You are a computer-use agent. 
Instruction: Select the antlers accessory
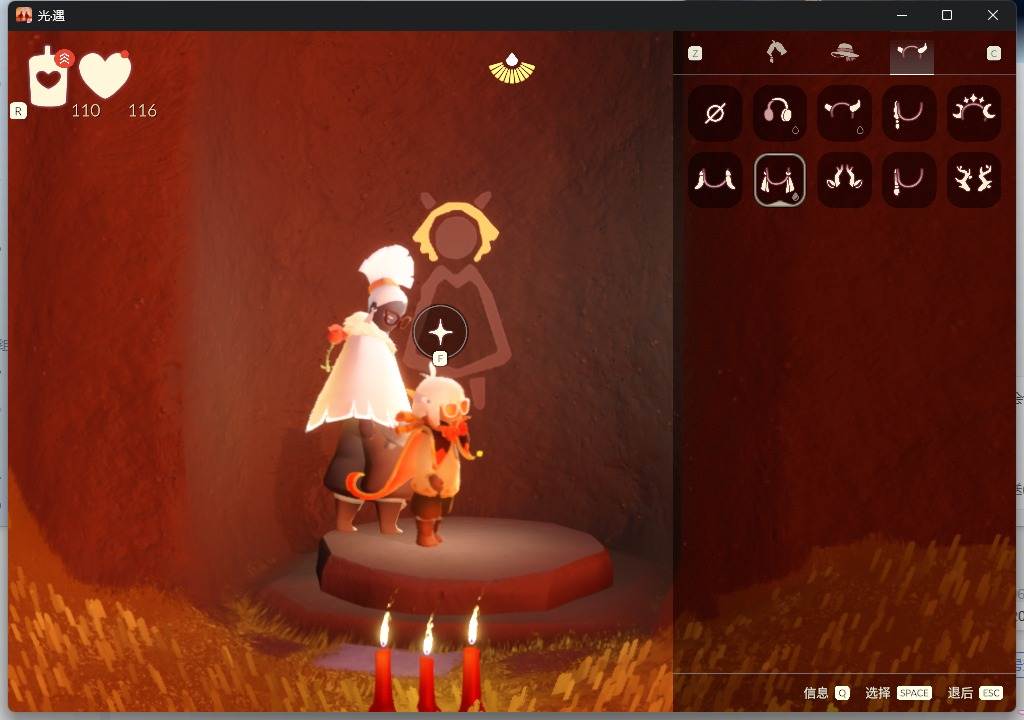[974, 180]
